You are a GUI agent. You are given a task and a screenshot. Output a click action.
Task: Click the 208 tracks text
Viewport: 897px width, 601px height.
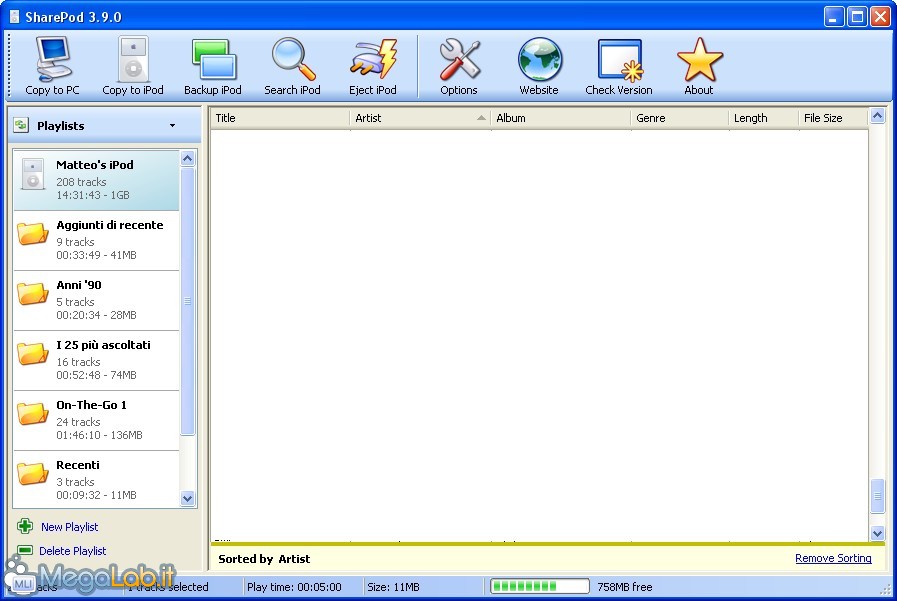coord(81,182)
